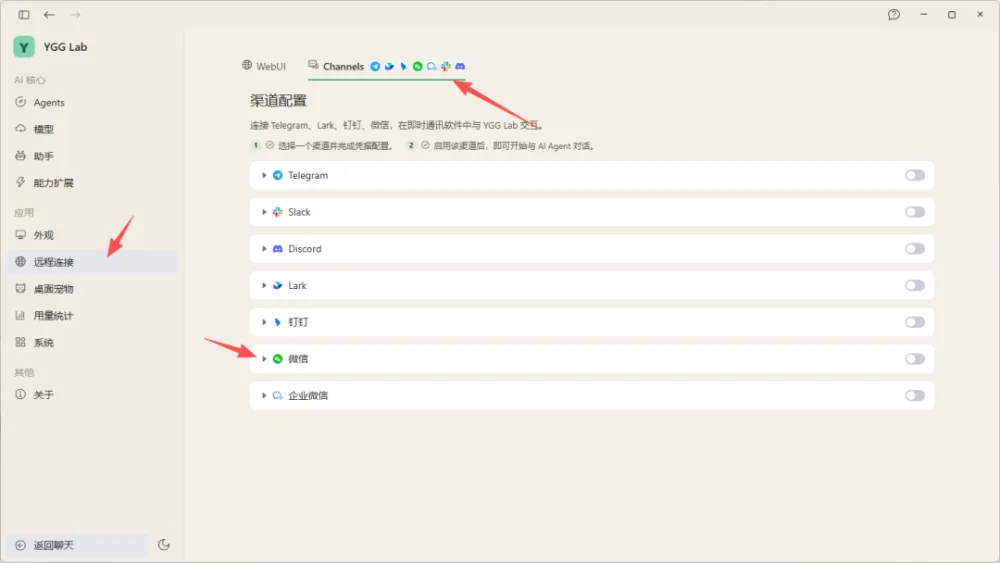The height and width of the screenshot is (563, 1000).
Task: Switch on the 微信 channel toggle
Action: click(x=915, y=358)
